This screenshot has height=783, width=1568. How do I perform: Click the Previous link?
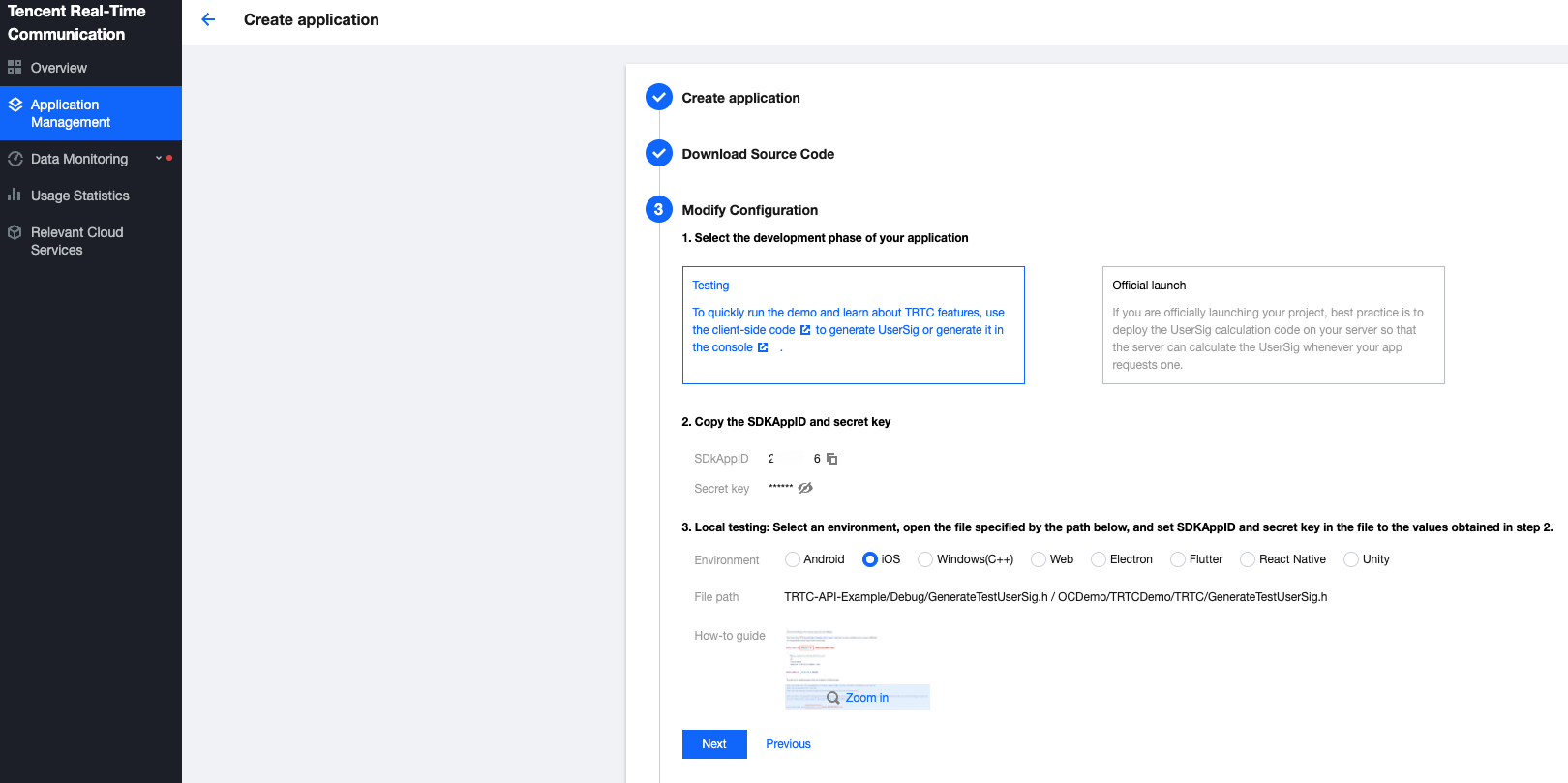[x=788, y=744]
